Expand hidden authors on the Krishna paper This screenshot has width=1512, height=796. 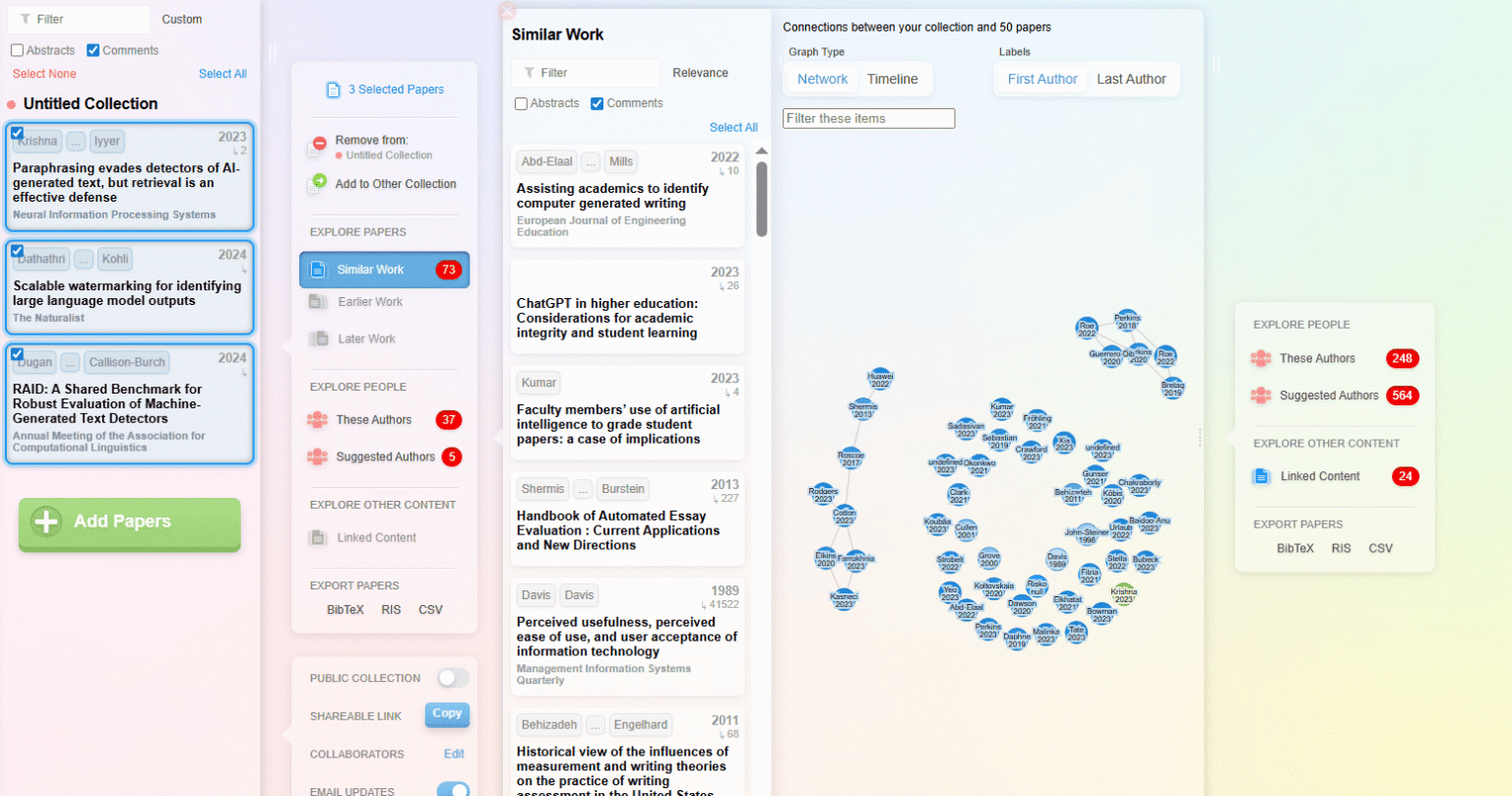(76, 141)
